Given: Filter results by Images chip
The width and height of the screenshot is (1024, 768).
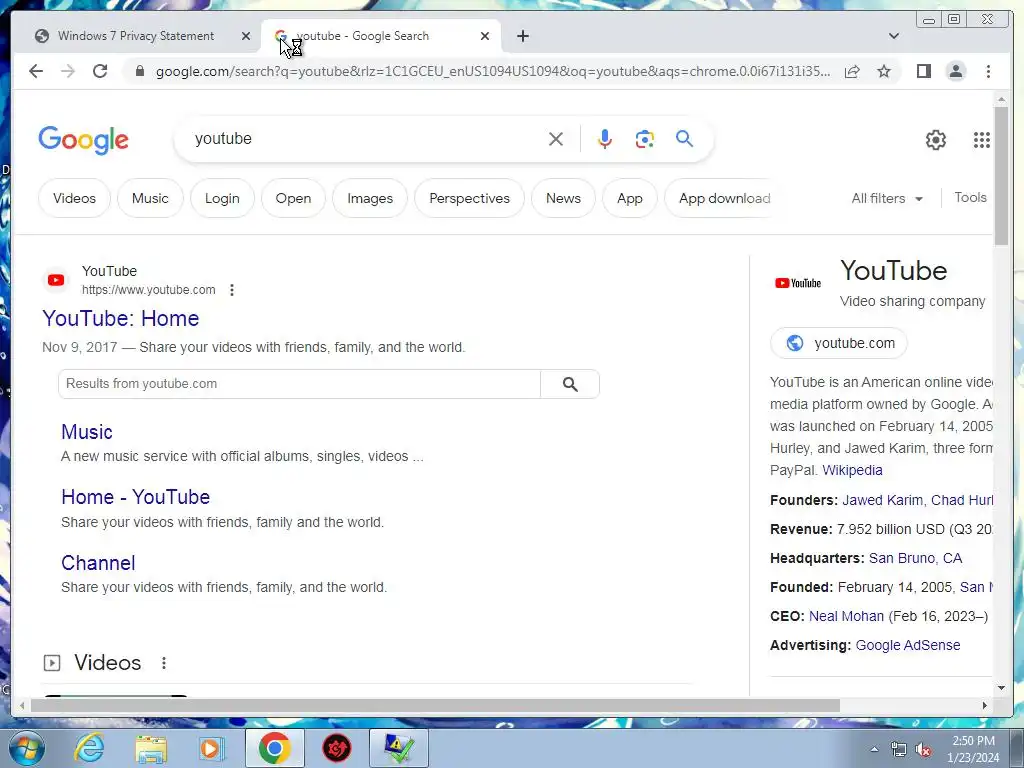Looking at the screenshot, I should click(370, 199).
